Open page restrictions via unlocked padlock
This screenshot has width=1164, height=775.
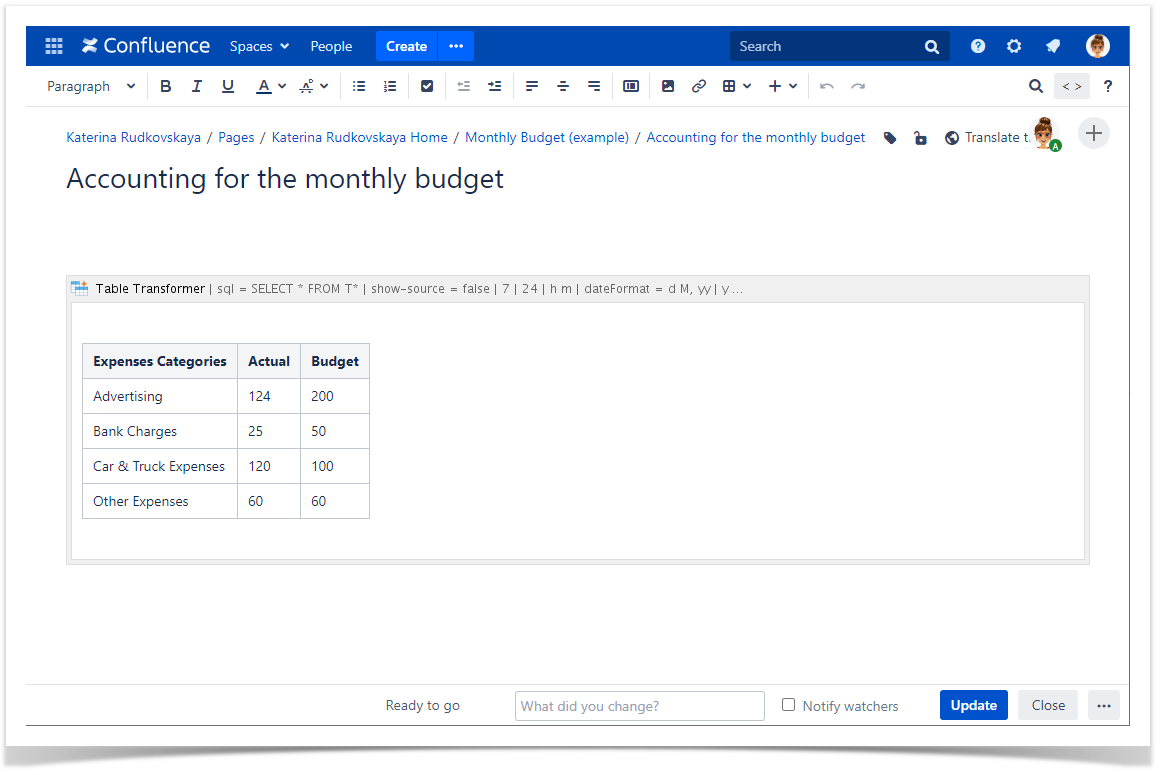[920, 138]
